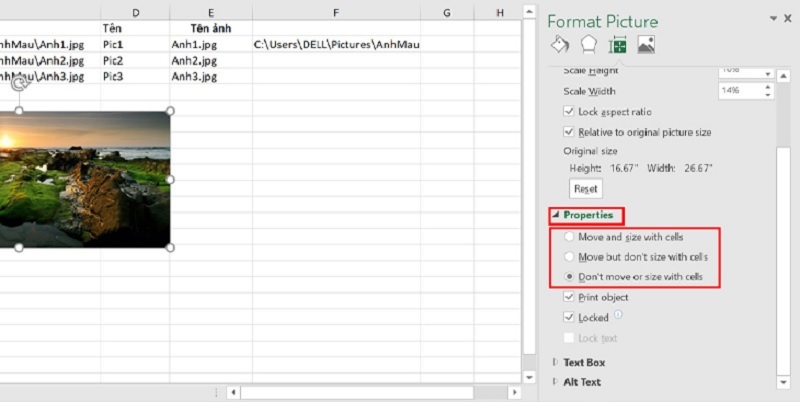Select Don't move or size with cells
The width and height of the screenshot is (800, 402).
pos(569,277)
